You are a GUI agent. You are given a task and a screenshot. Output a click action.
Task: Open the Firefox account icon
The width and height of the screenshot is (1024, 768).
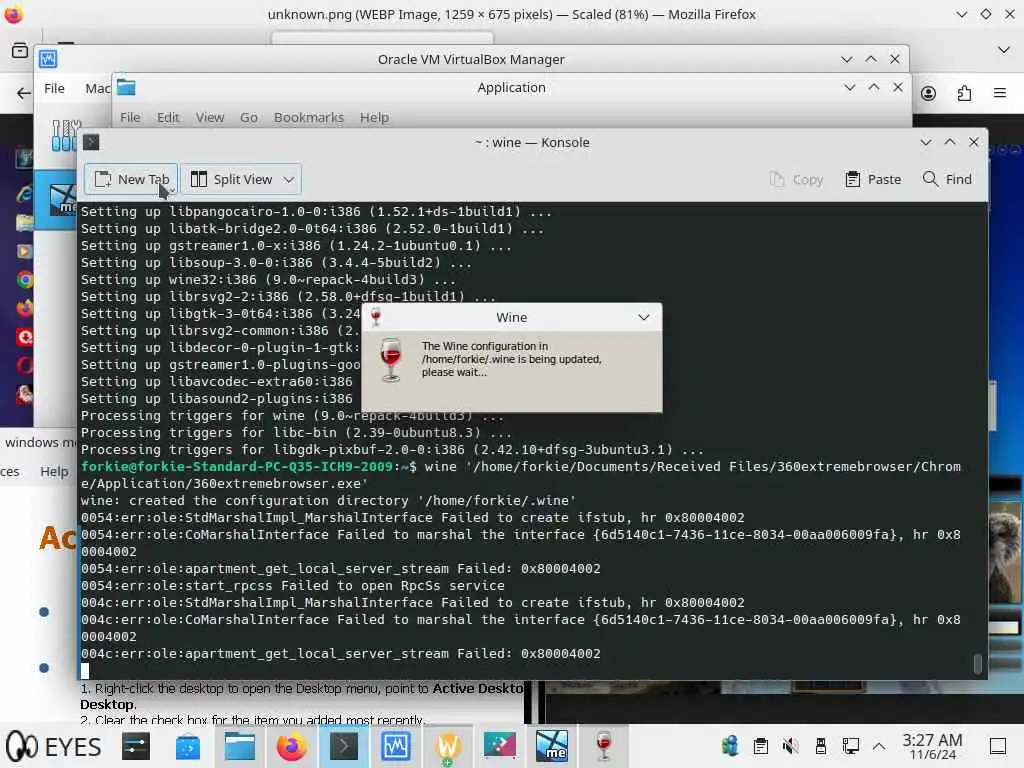click(928, 93)
